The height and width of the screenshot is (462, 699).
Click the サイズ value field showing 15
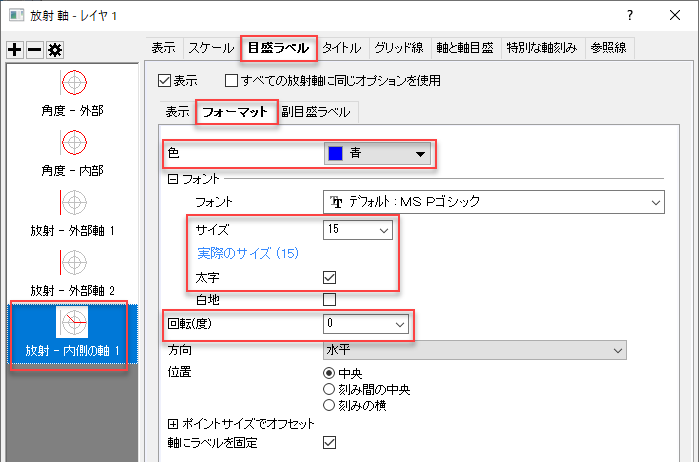(350, 230)
